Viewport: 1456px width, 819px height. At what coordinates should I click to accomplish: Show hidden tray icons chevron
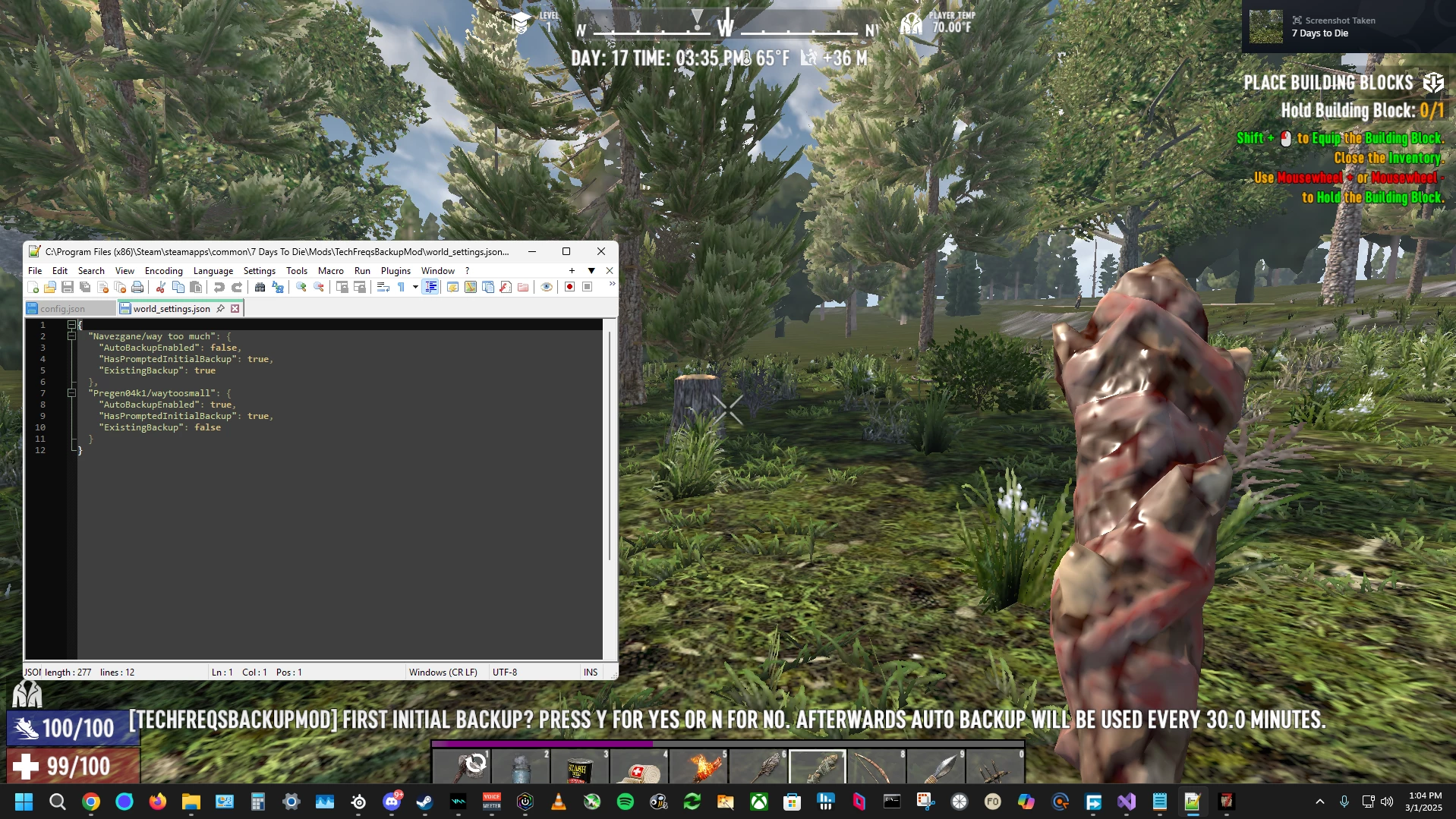coord(1319,802)
